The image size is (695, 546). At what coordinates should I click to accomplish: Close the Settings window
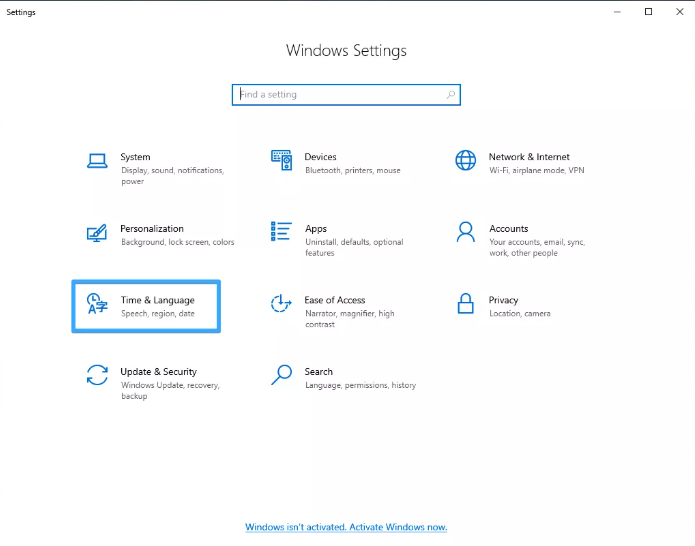(x=679, y=12)
